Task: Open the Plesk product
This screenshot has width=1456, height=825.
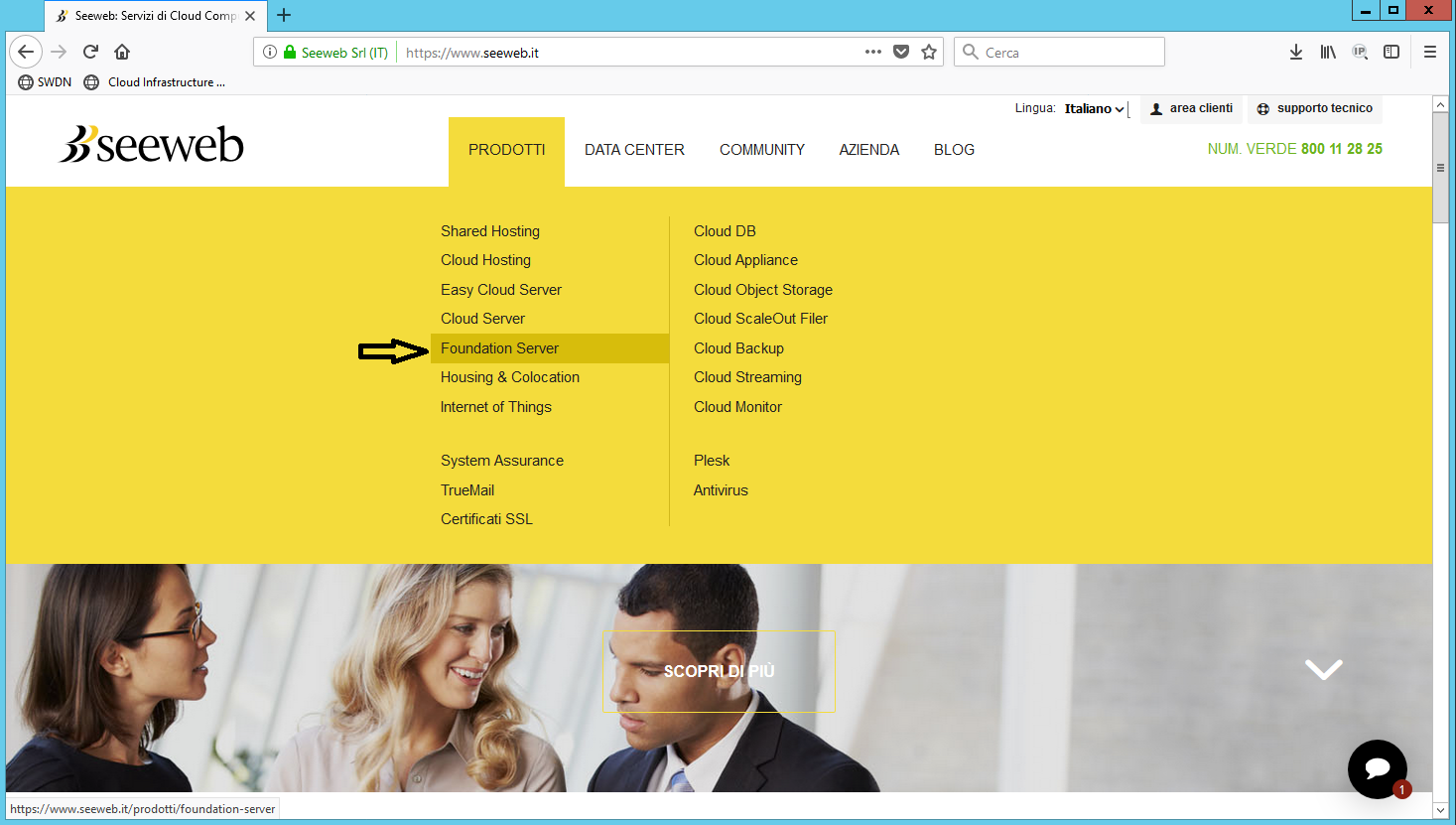Action: tap(712, 461)
